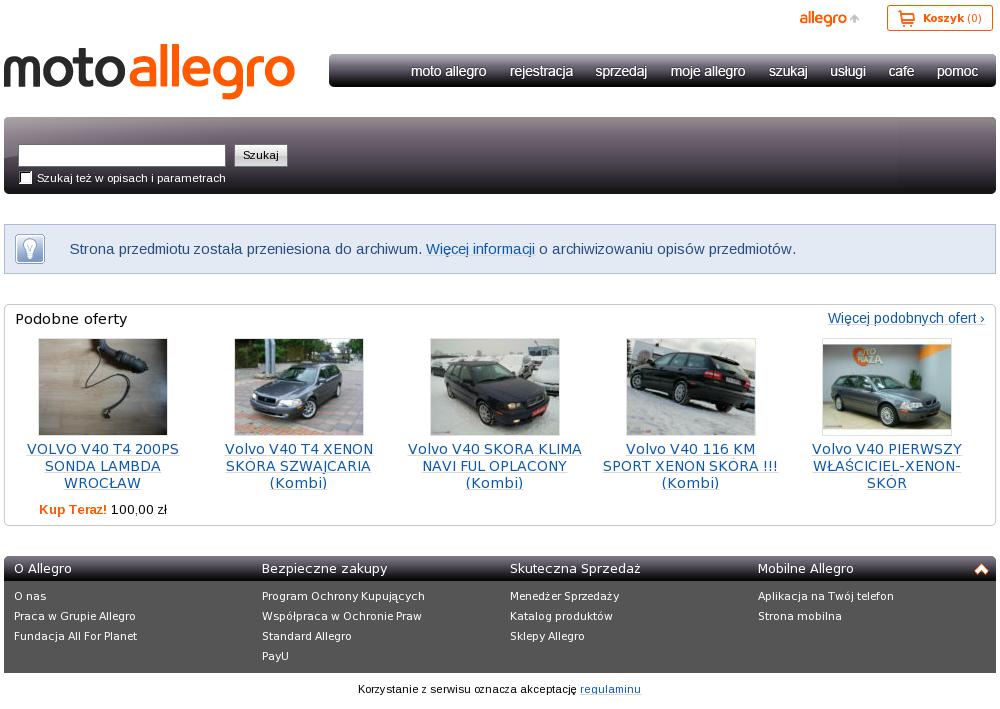
Task: Open Sklepy Allegro footer link
Action: click(547, 636)
